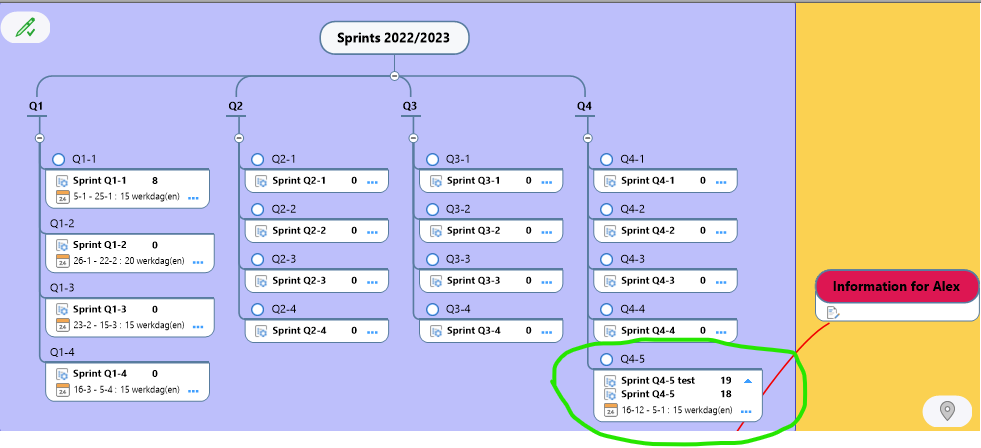Collapse the Q4 branch
981x448 pixels.
[586, 138]
